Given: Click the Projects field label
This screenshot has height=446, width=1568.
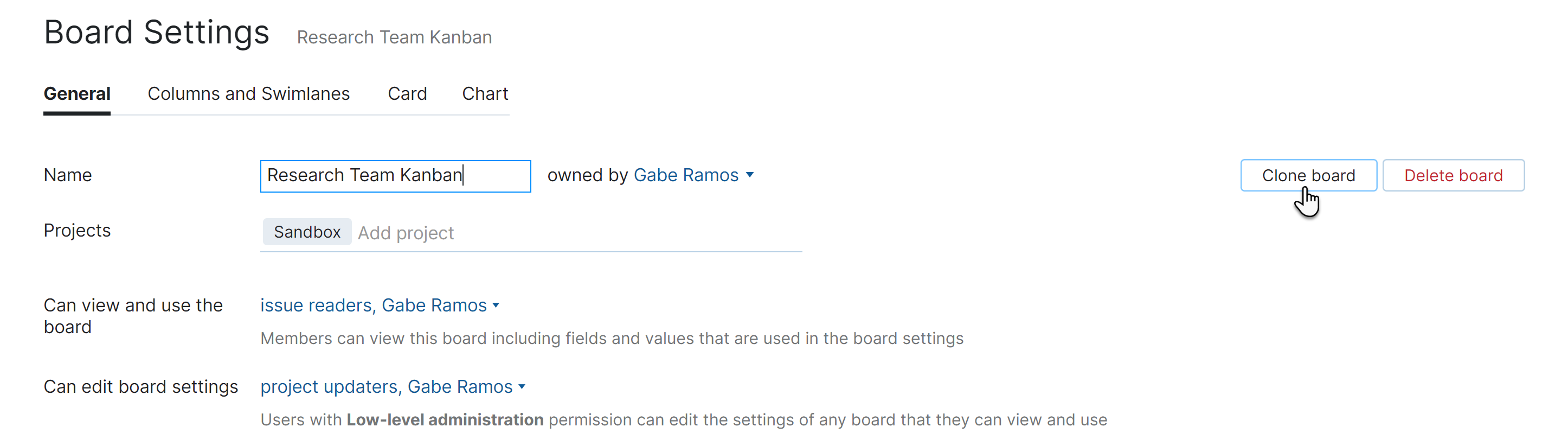Looking at the screenshot, I should [x=76, y=231].
